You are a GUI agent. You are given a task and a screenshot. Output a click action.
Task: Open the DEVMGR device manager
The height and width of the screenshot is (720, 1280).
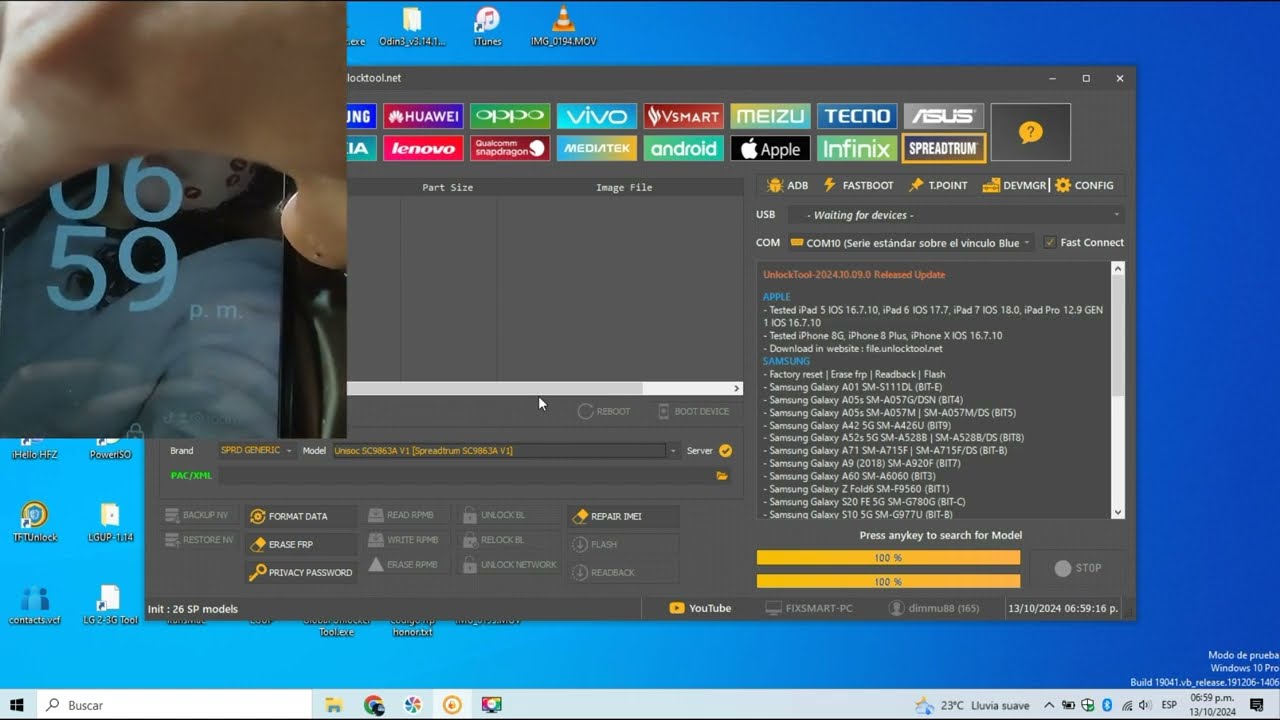[1013, 185]
